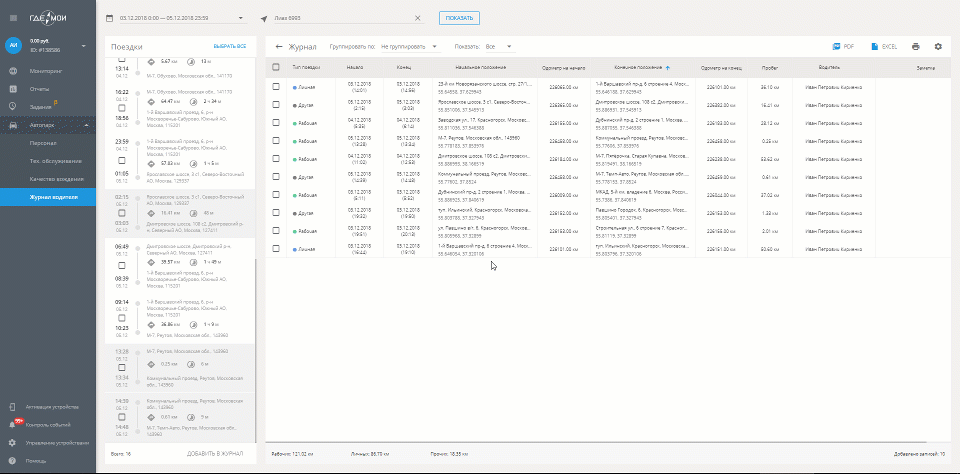This screenshot has height=474, width=960.
Task: Click the calendar icon by date range
Action: pos(110,18)
